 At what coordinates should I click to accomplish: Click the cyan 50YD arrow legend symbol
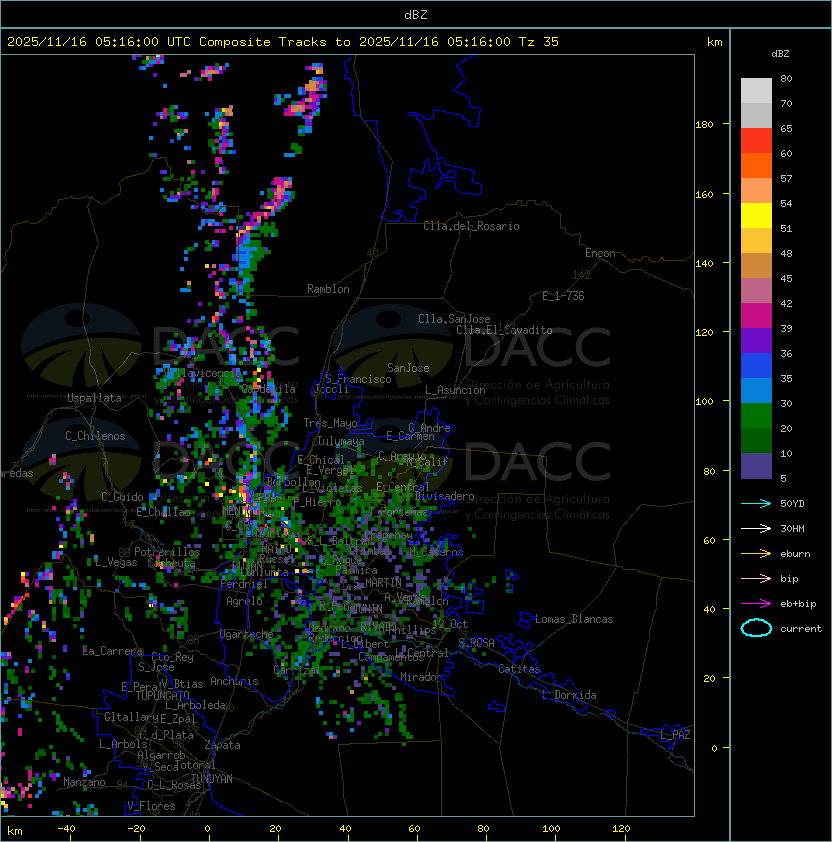click(x=756, y=504)
